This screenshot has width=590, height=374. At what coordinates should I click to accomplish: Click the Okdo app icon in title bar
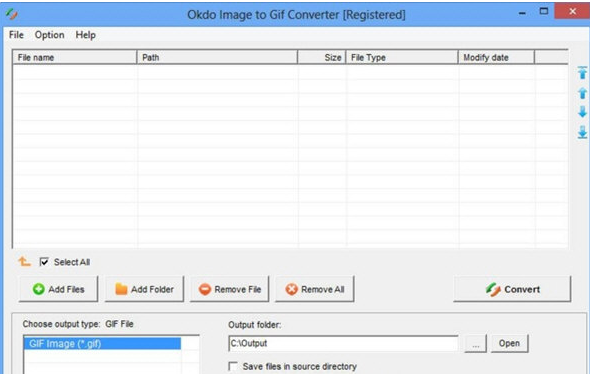tap(12, 14)
